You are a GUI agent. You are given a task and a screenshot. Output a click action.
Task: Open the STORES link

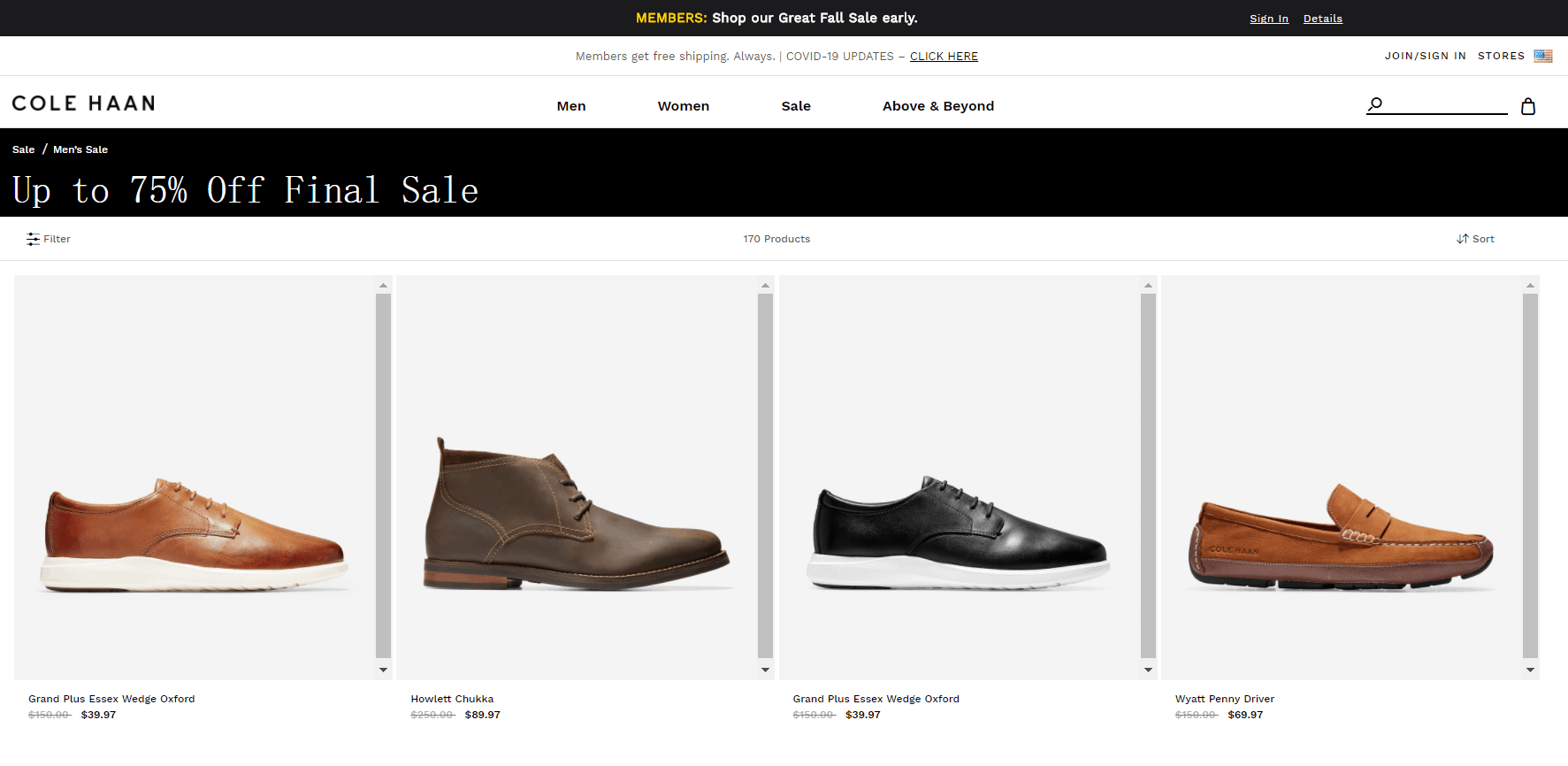tap(1502, 56)
